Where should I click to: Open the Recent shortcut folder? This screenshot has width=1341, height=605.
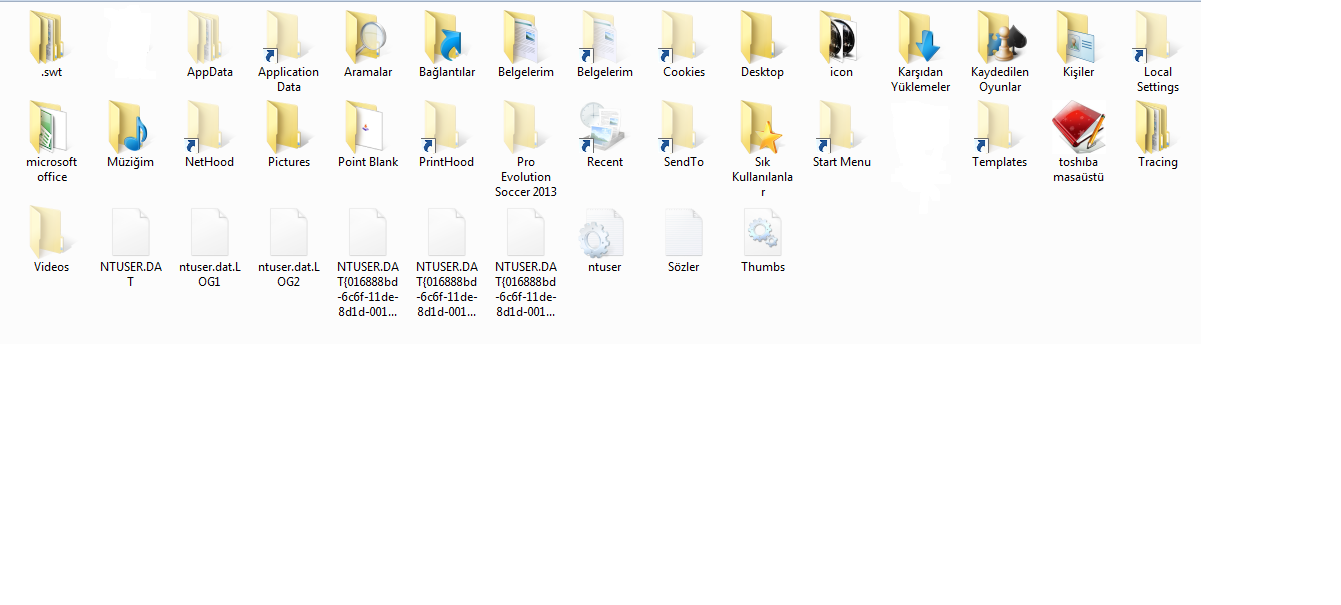coord(604,128)
